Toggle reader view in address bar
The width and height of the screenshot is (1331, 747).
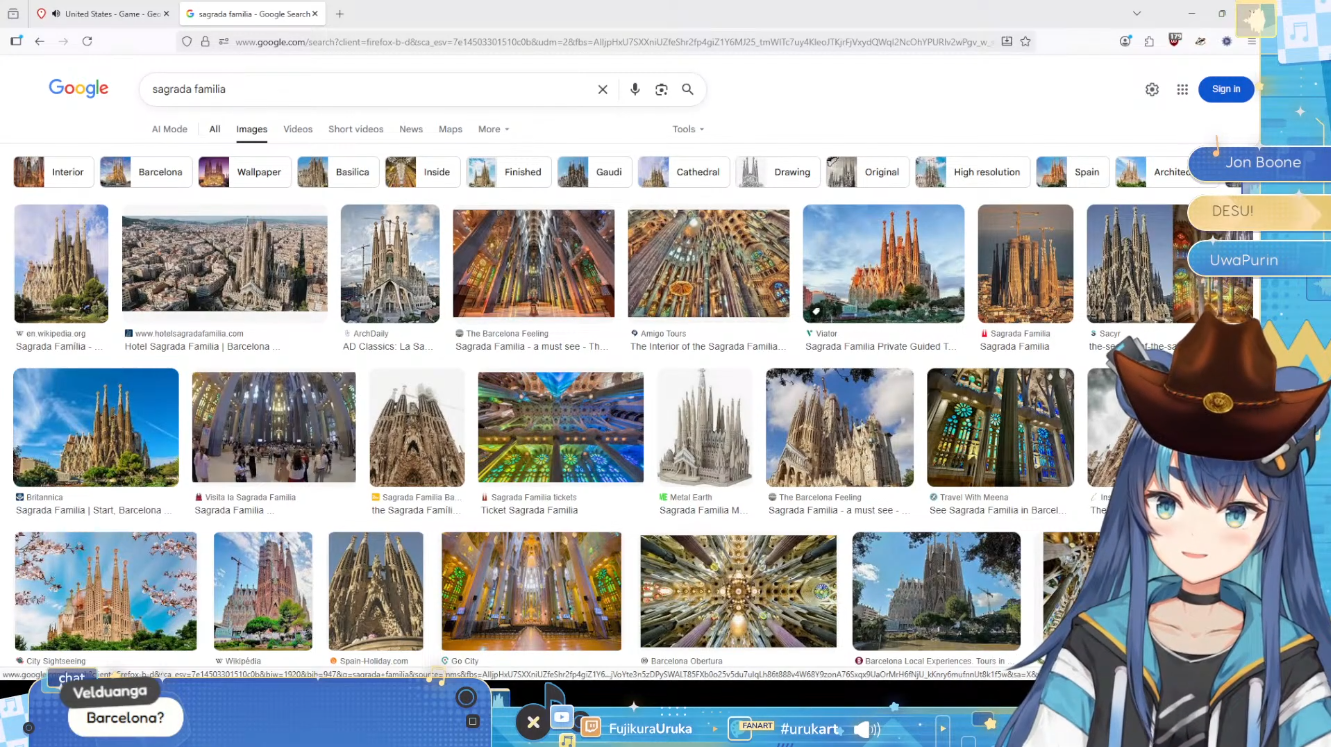1007,42
